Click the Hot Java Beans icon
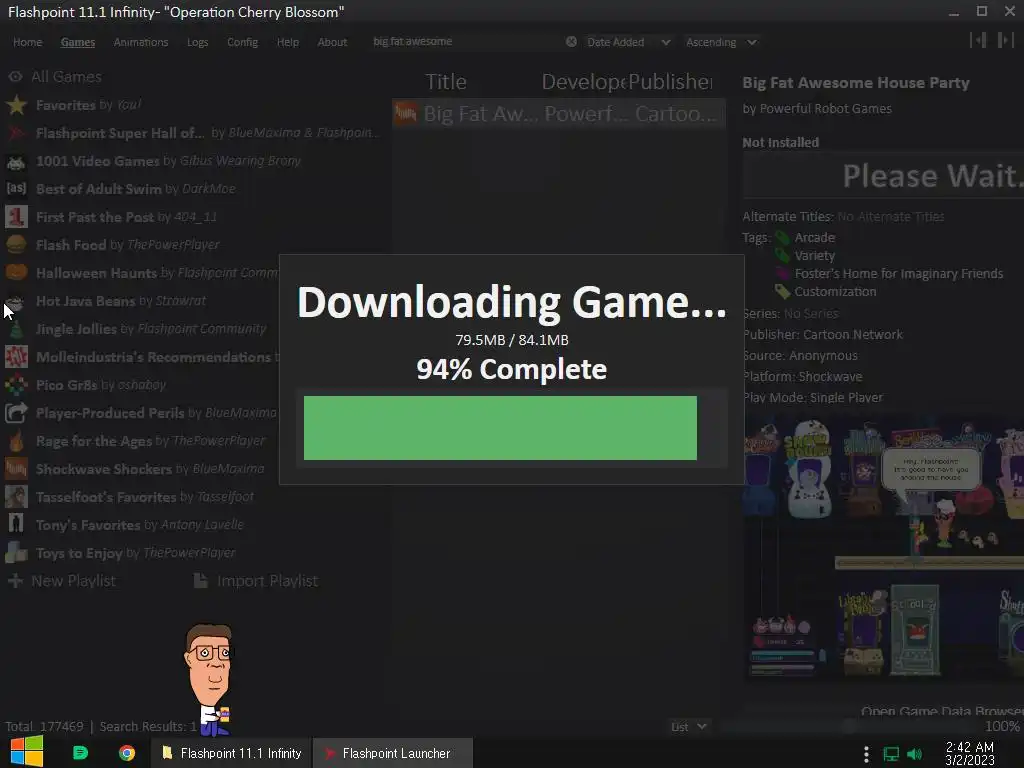This screenshot has height=768, width=1024. 16,301
